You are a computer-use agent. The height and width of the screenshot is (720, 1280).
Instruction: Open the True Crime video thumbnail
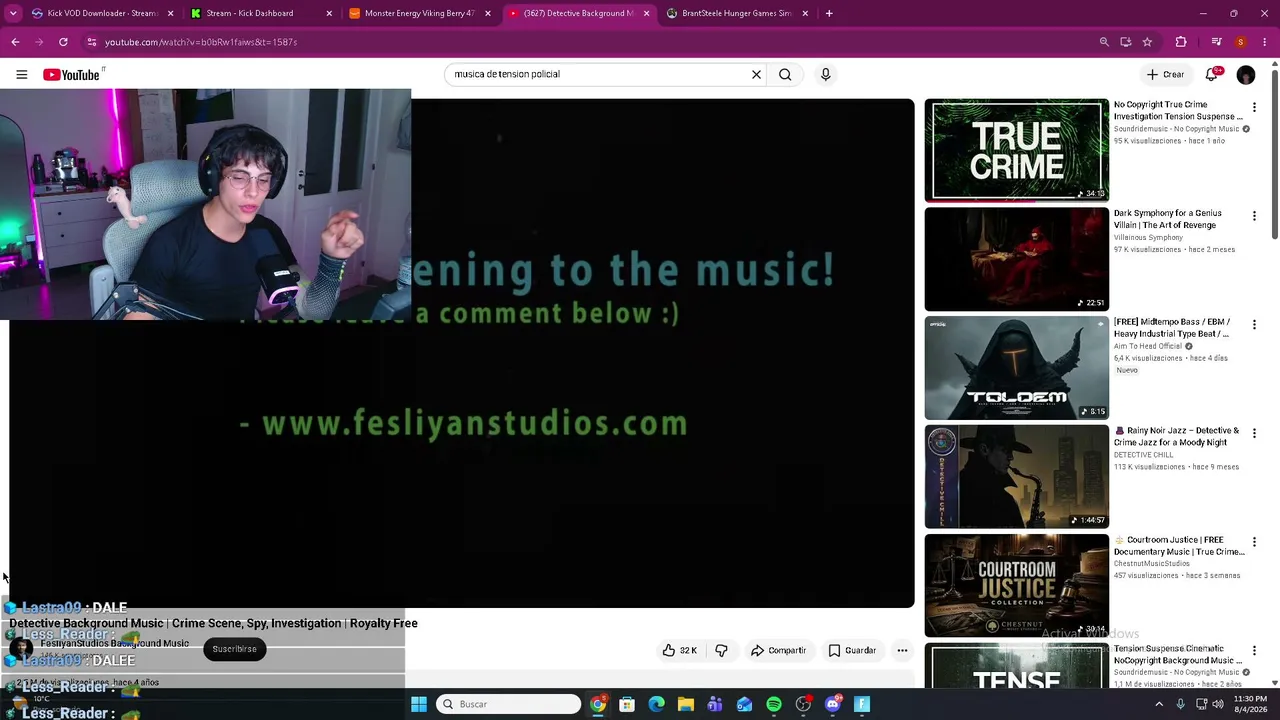[1017, 150]
